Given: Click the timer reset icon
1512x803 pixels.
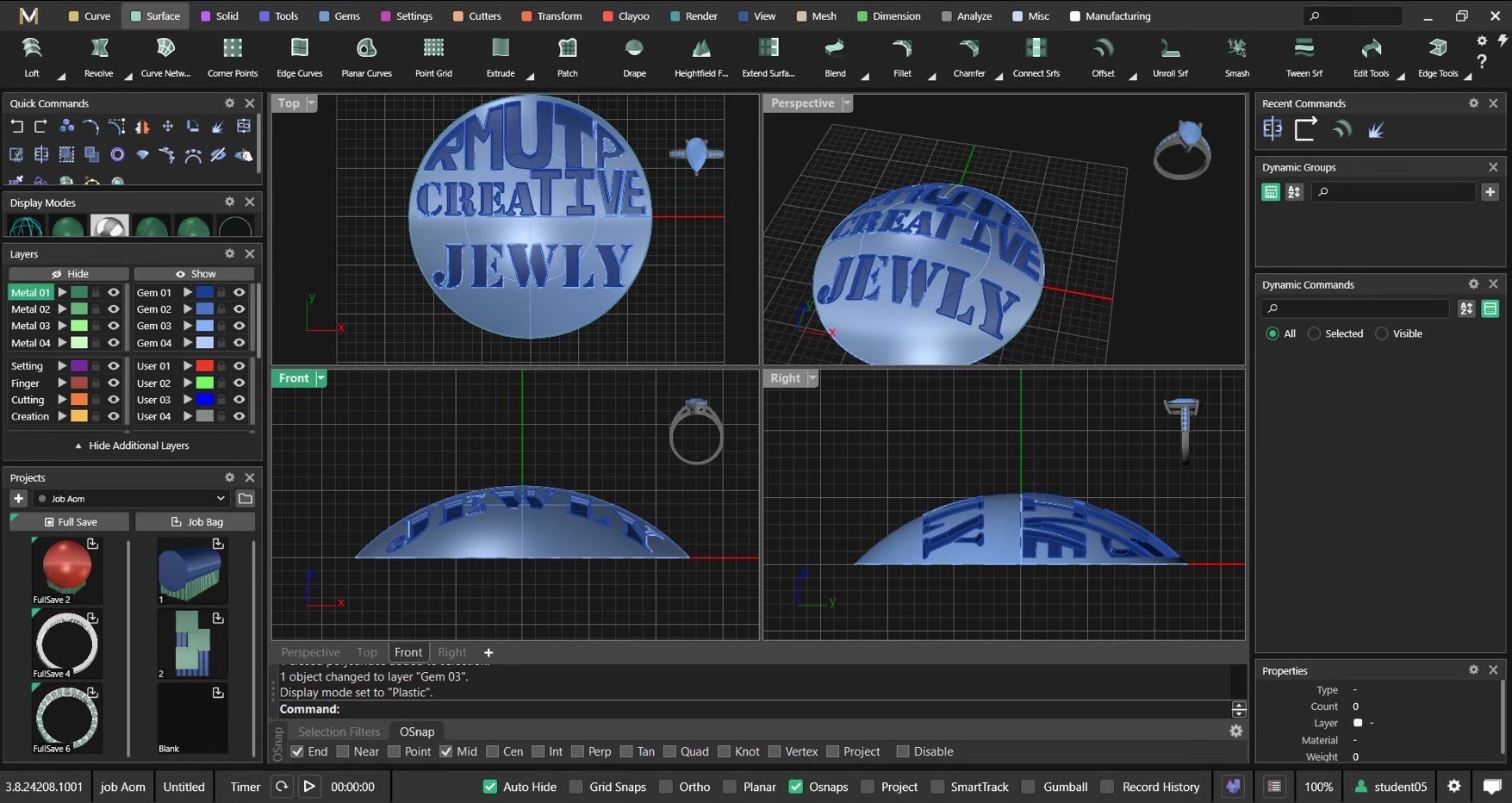Looking at the screenshot, I should pos(282,787).
